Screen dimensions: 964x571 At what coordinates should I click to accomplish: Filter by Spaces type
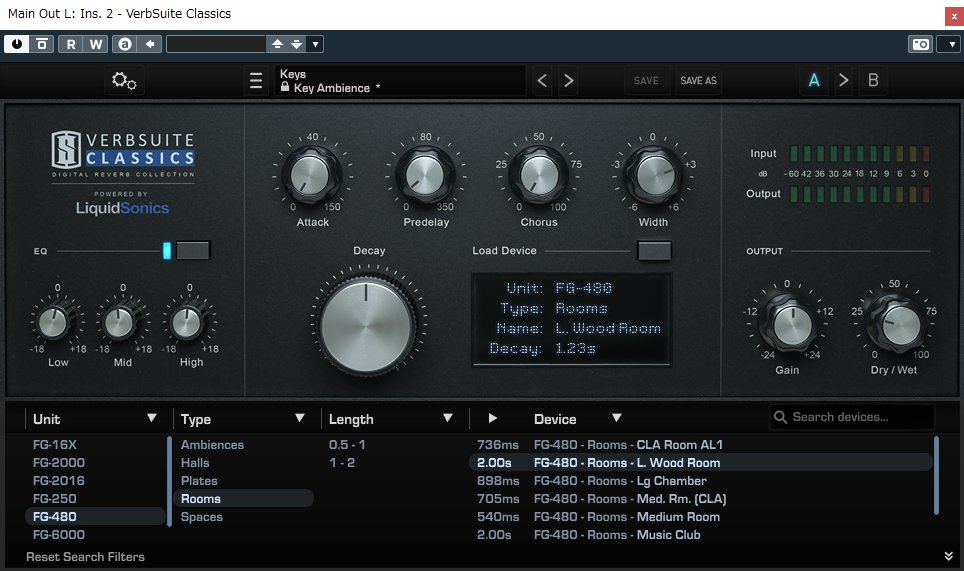202,517
